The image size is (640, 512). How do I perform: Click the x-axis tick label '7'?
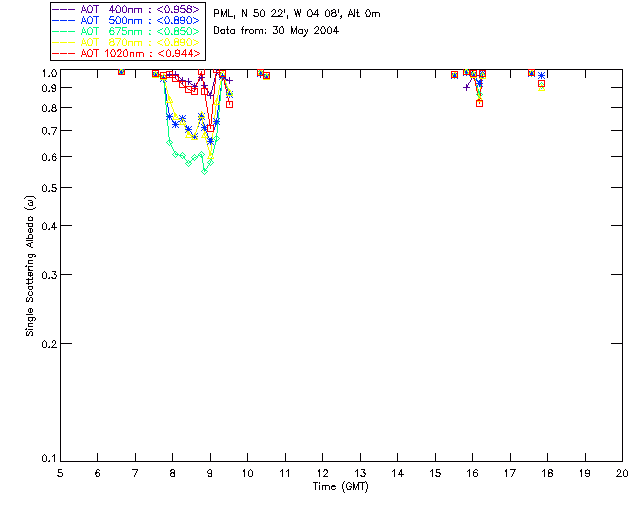pos(135,473)
